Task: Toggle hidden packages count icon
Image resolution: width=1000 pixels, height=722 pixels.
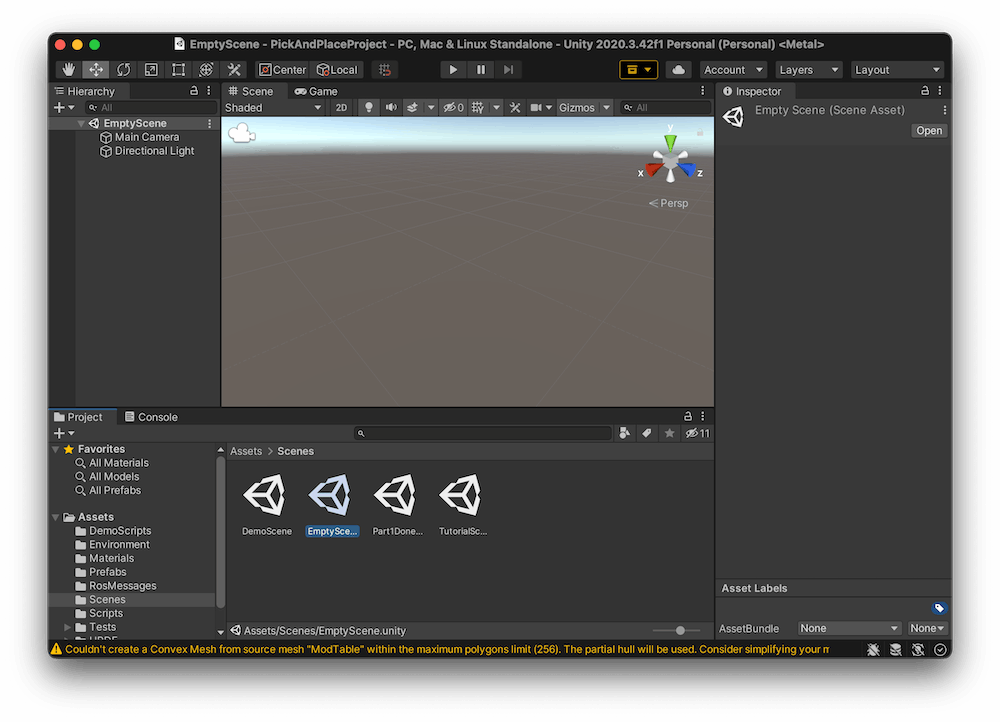Action: pos(698,434)
